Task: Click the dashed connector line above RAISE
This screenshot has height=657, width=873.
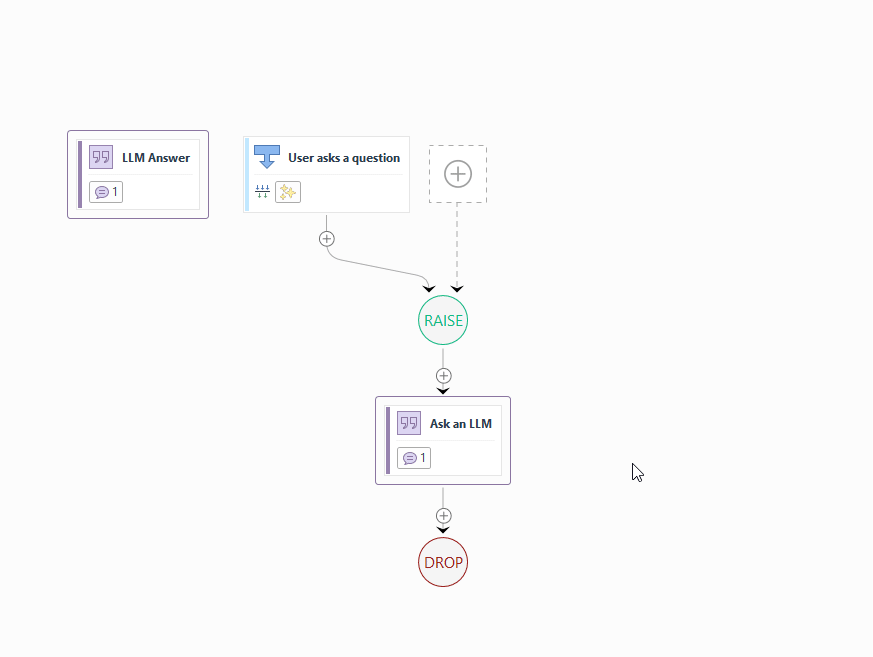Action: [457, 245]
